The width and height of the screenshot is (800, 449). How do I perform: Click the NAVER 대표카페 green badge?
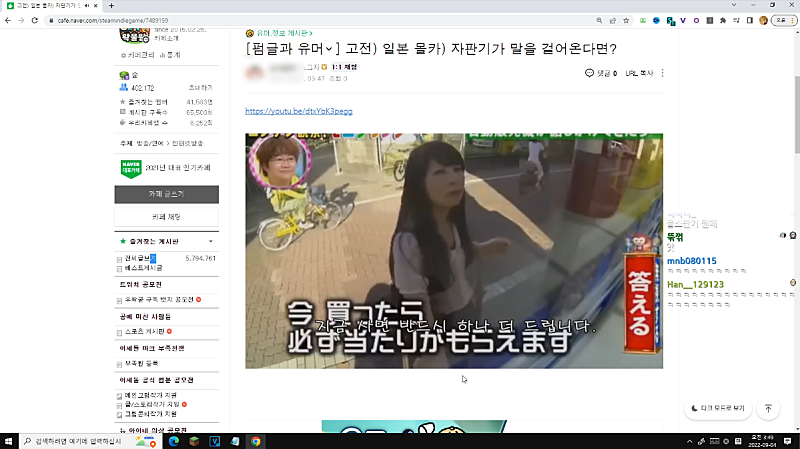pos(131,168)
